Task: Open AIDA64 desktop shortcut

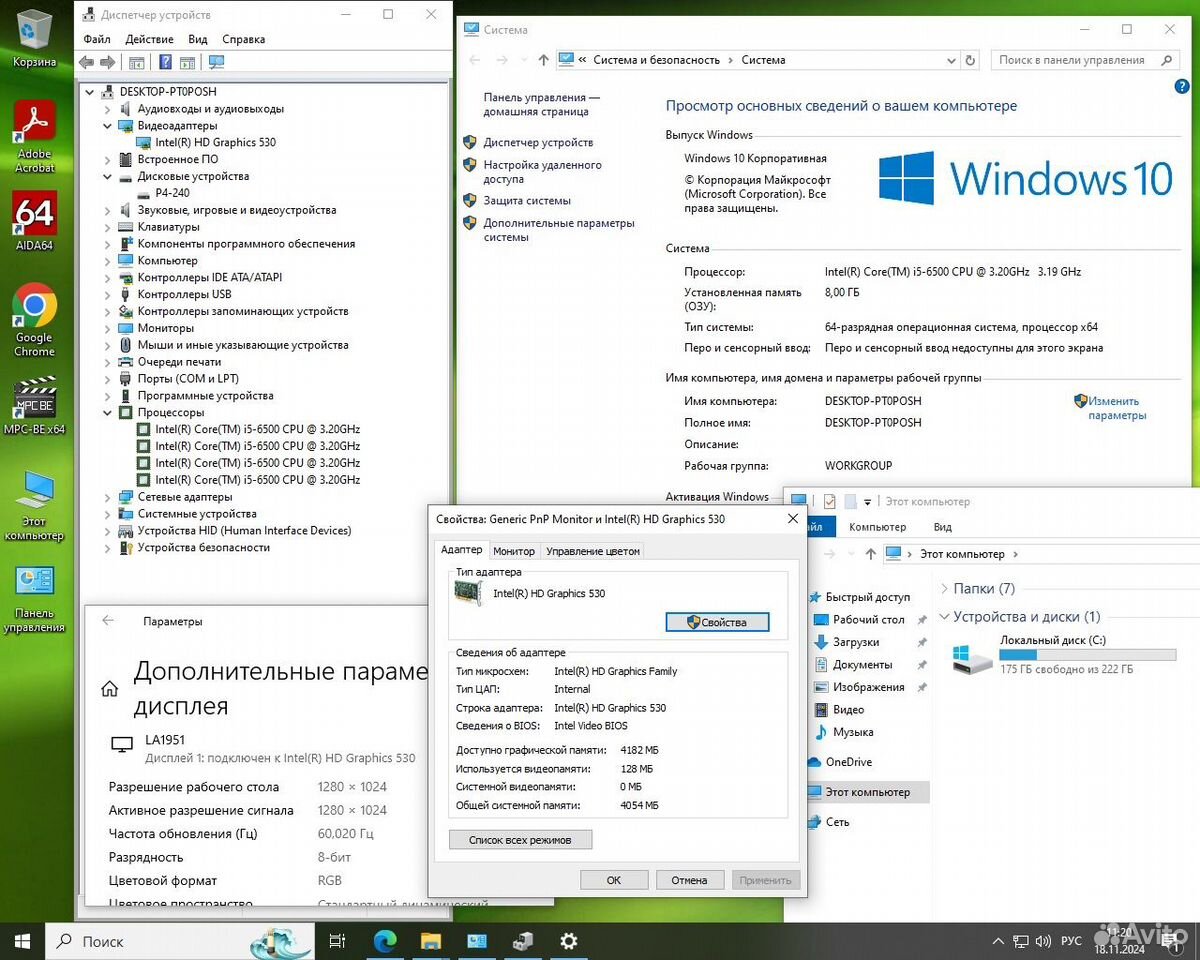Action: [34, 221]
